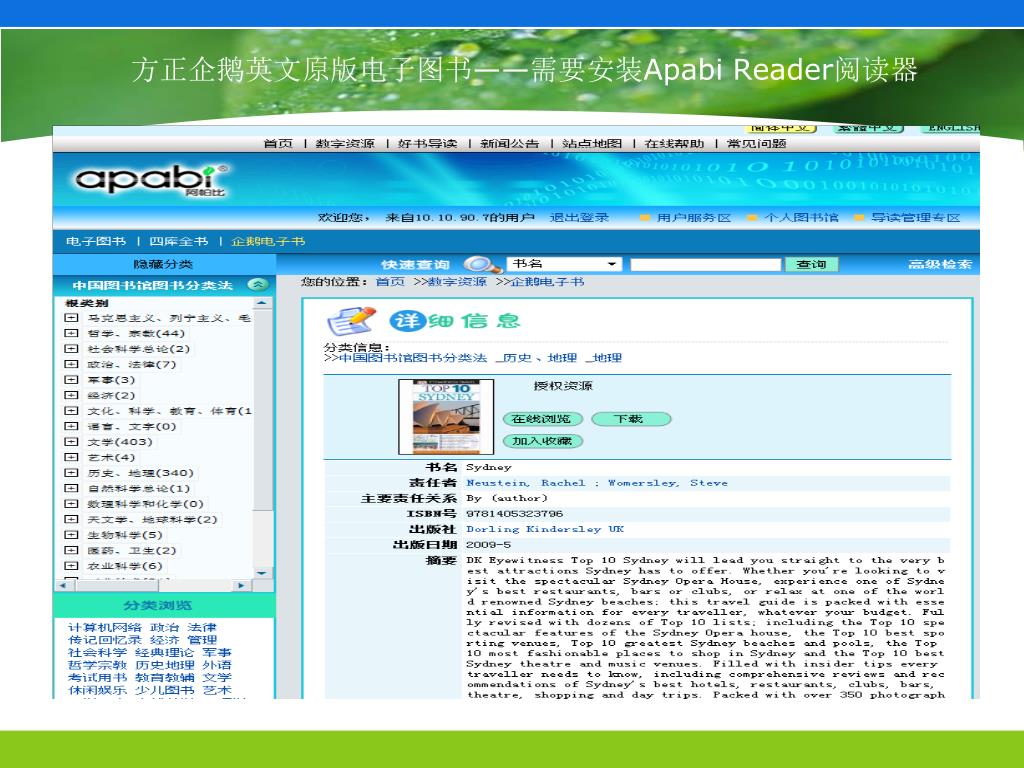The width and height of the screenshot is (1024, 768).
Task: Select 文化、科学、教育、体育 tree item
Action: point(169,411)
